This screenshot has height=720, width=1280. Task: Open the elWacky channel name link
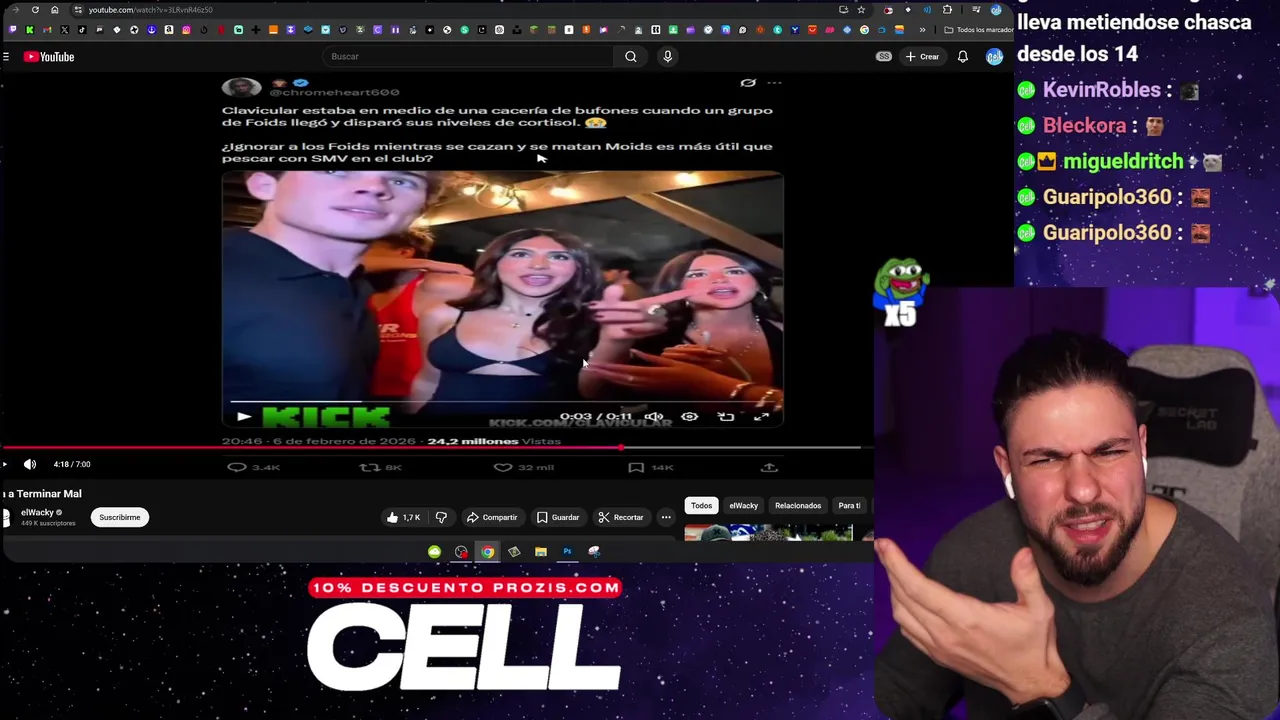click(x=37, y=512)
